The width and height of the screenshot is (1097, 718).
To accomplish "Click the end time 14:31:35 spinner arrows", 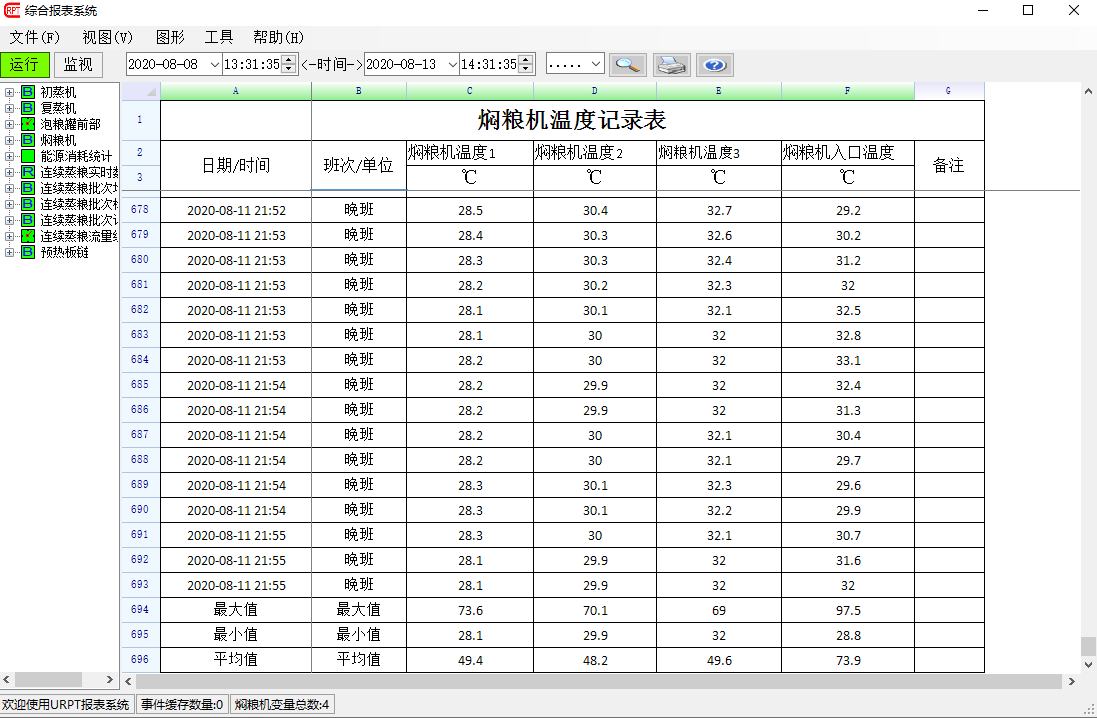I will (x=527, y=65).
